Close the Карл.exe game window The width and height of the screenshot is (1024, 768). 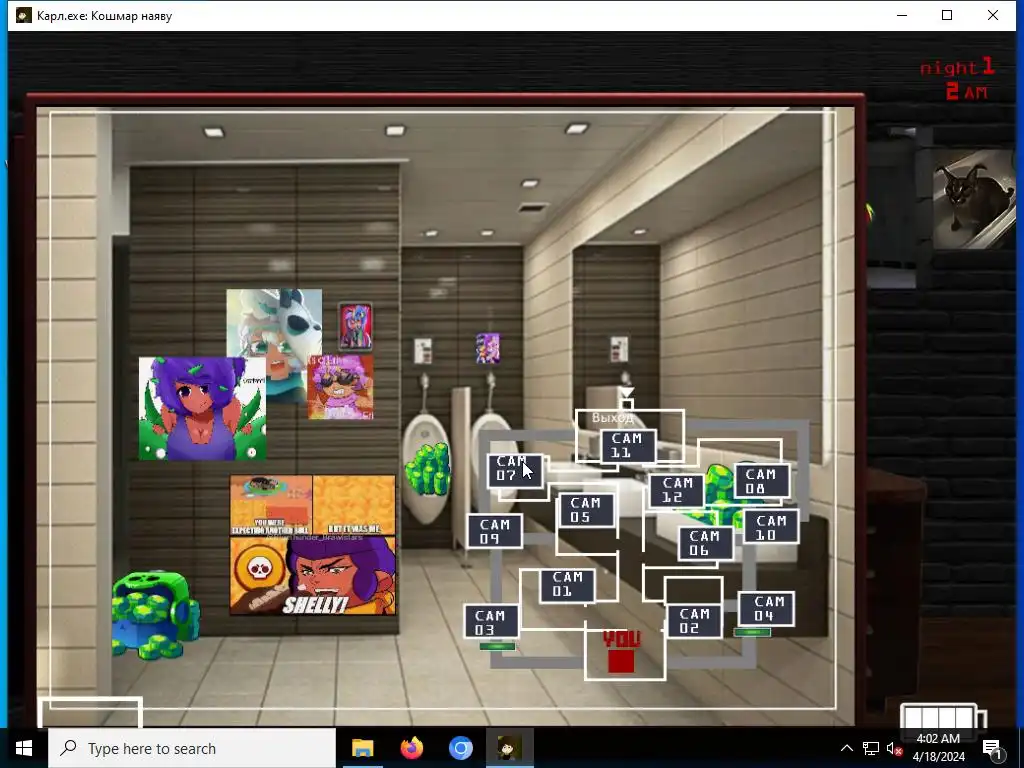click(993, 15)
